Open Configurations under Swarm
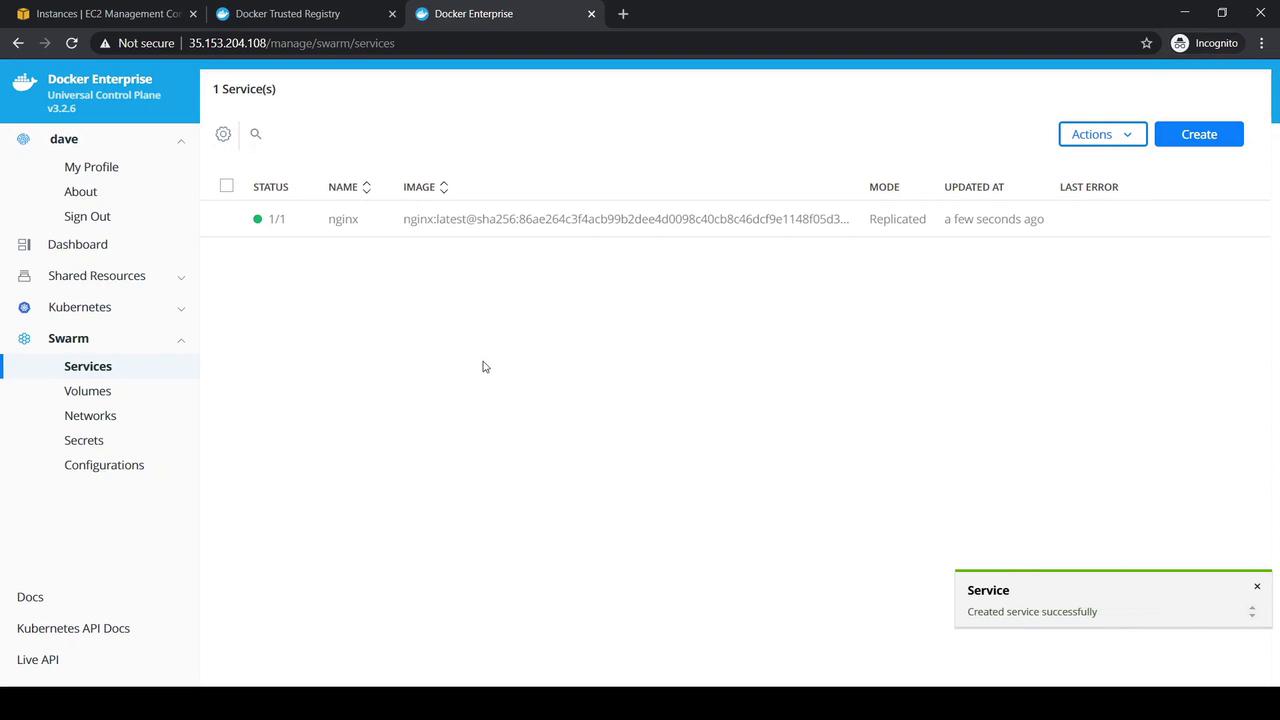The width and height of the screenshot is (1280, 720). pyautogui.click(x=104, y=465)
